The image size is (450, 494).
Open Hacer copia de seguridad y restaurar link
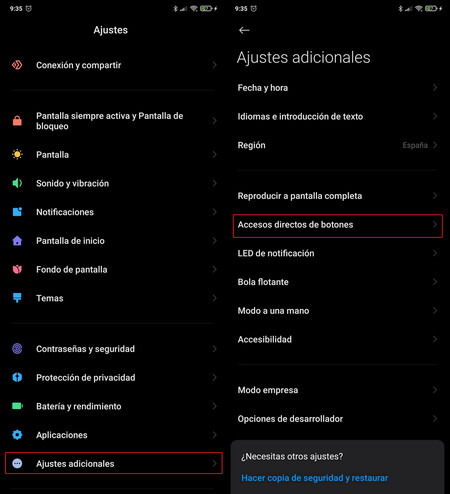click(314, 478)
